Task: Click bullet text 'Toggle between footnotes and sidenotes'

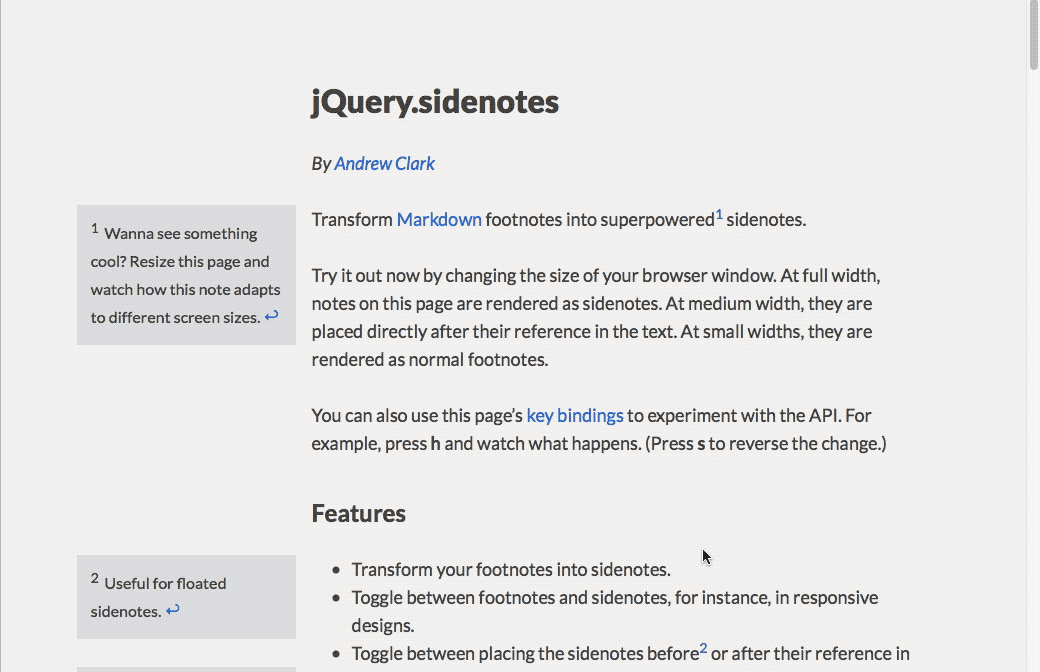Action: [510, 598]
